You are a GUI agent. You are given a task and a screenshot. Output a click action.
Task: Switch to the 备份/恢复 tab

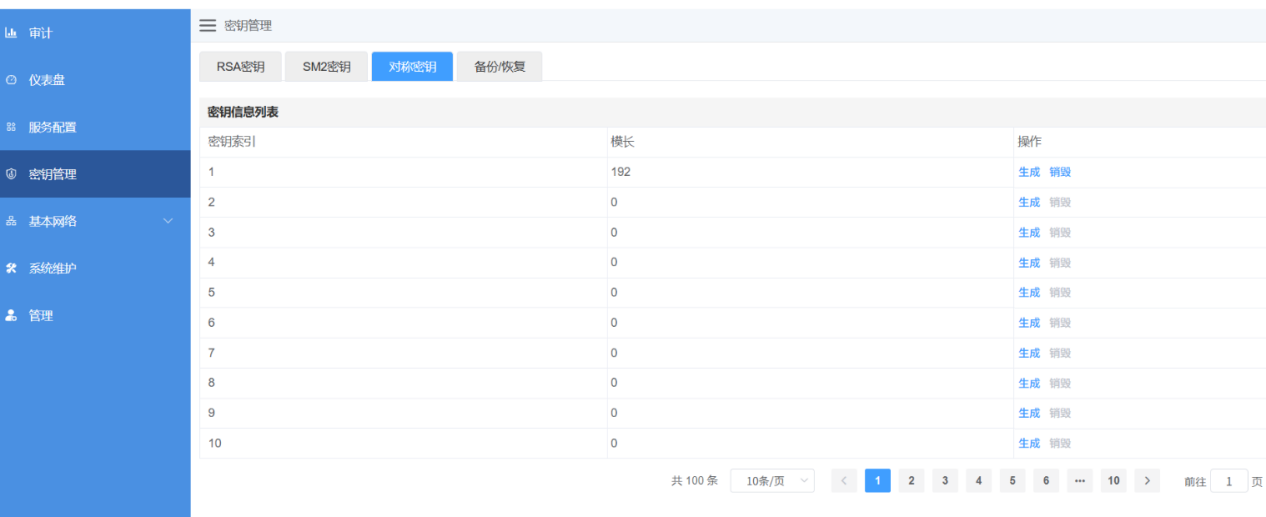[x=500, y=67]
